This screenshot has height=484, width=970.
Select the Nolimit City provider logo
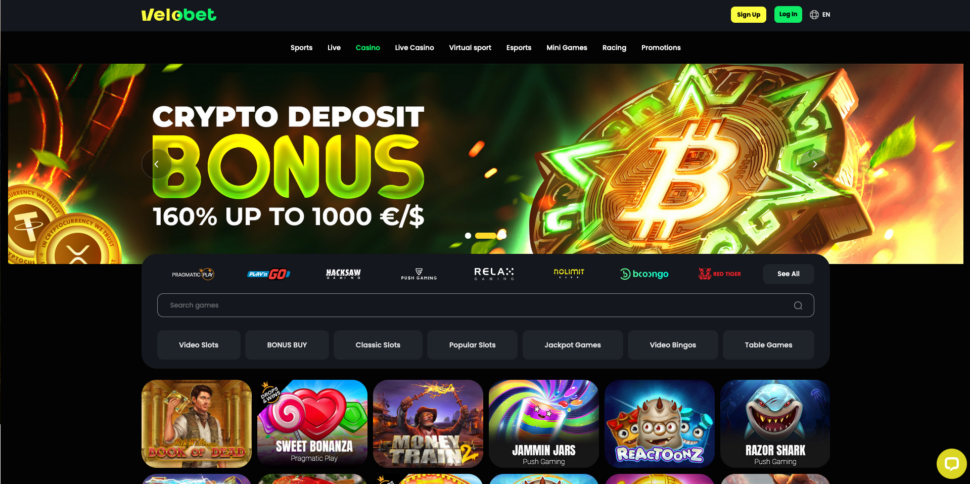569,274
